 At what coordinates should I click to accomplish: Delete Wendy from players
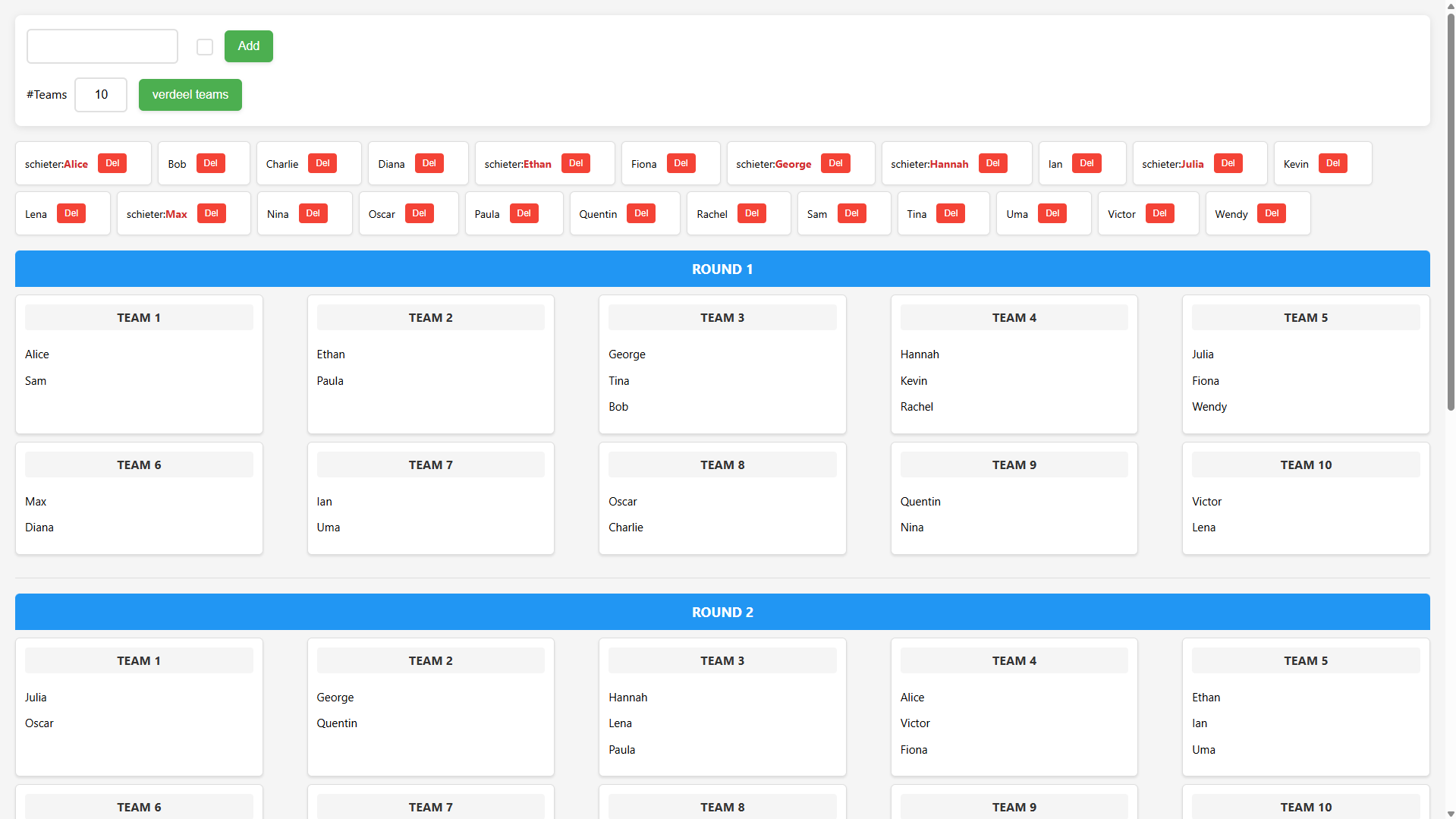1272,213
